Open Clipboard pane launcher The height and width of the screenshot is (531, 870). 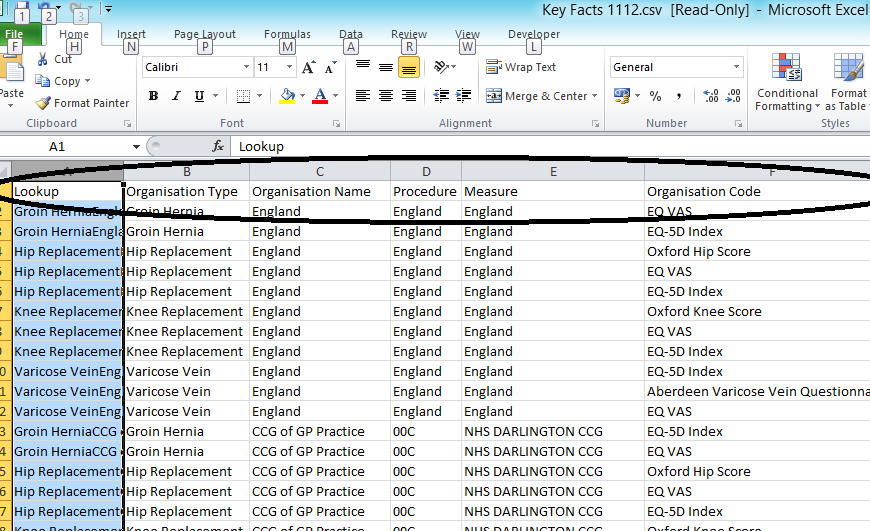127,124
